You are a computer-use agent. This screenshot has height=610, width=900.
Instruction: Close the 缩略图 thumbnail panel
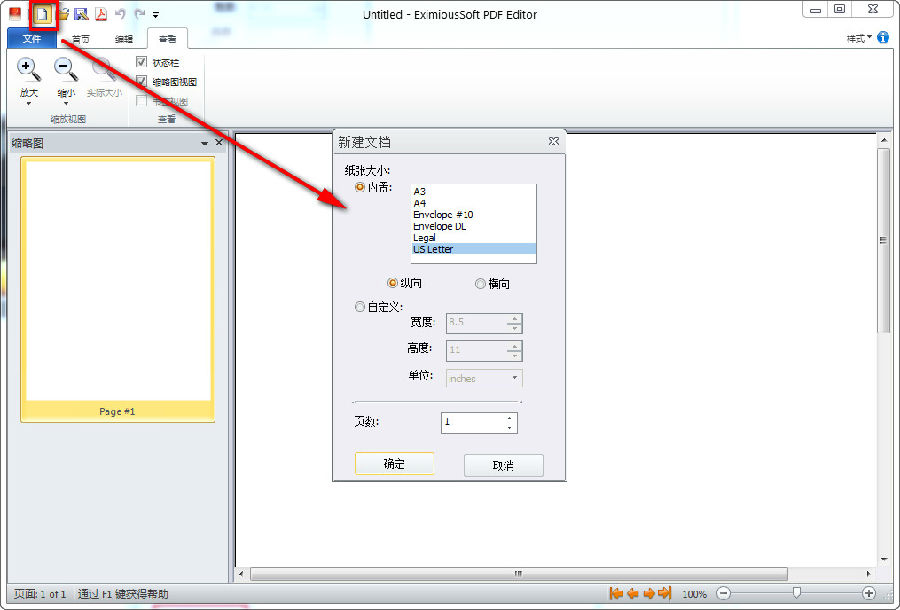tap(219, 142)
